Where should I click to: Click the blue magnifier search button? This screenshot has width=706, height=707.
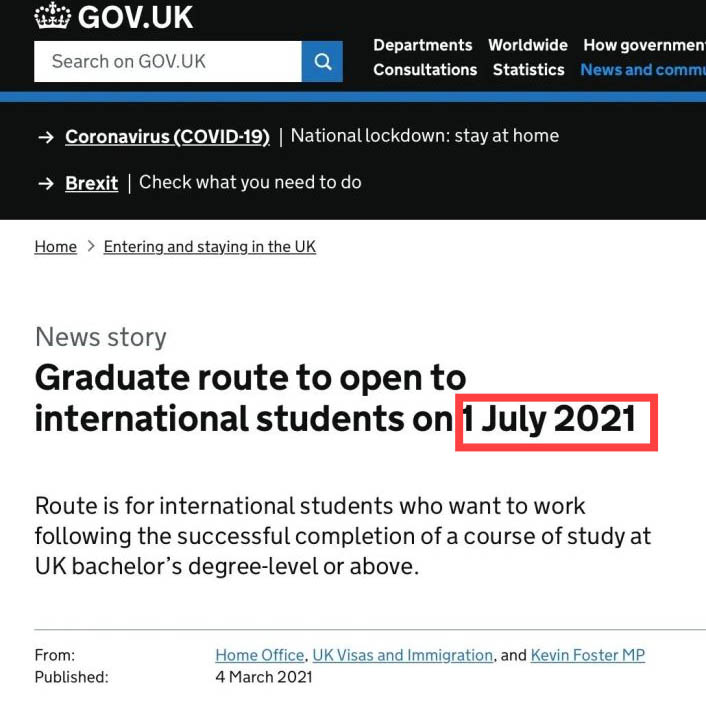click(x=322, y=62)
